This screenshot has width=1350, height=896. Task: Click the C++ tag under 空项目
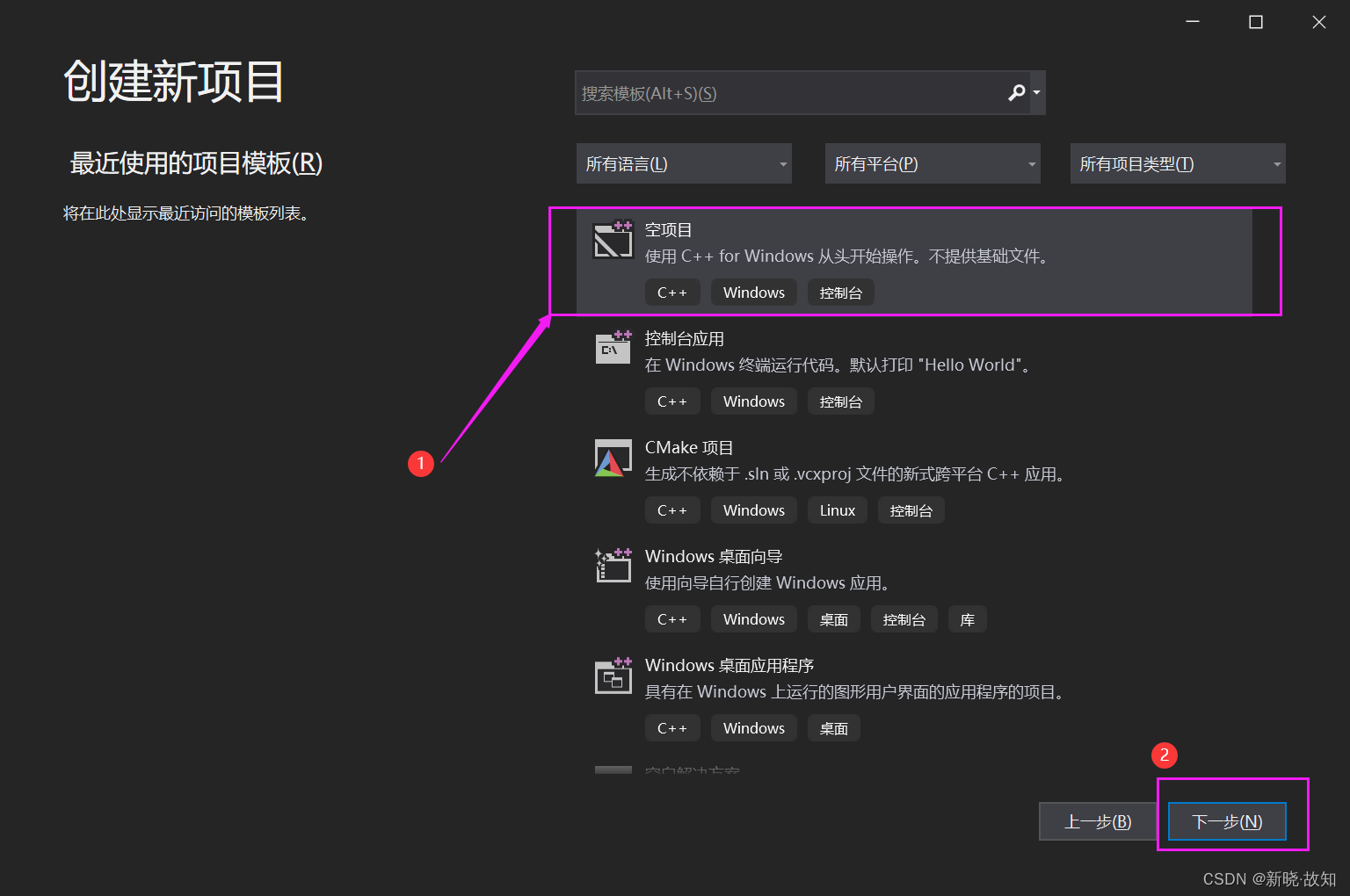coord(672,293)
